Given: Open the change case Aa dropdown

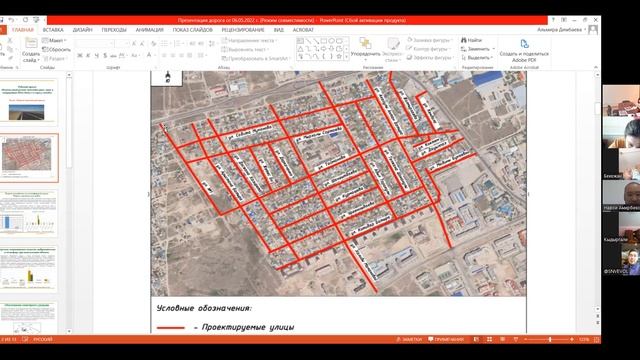Looking at the screenshot, I should (135, 56).
